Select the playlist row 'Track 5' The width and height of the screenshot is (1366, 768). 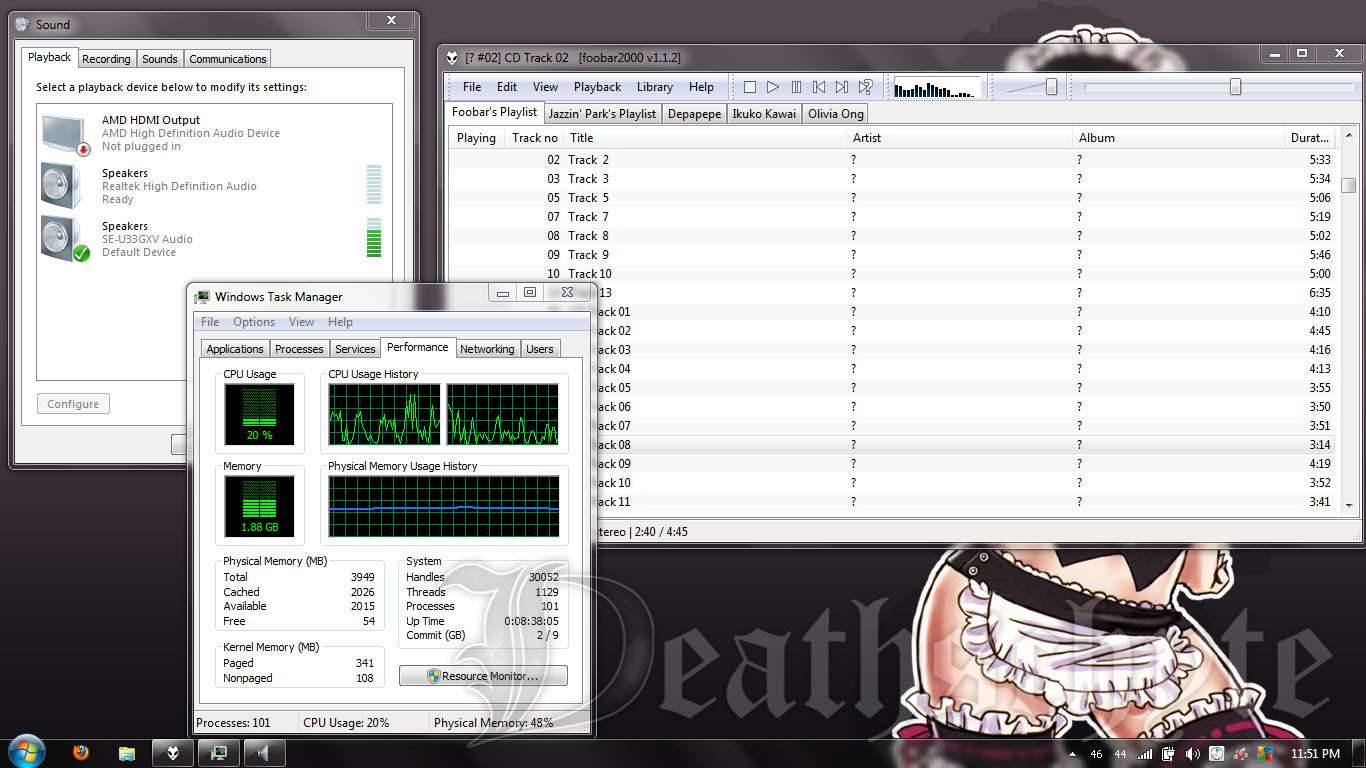(x=890, y=198)
